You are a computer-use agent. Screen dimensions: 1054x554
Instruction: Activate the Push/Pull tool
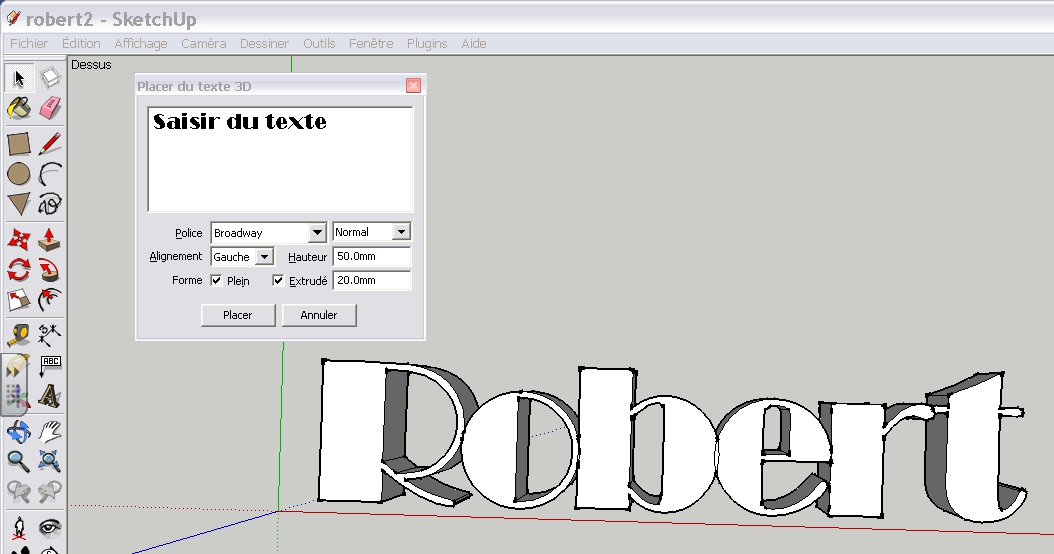tap(50, 239)
